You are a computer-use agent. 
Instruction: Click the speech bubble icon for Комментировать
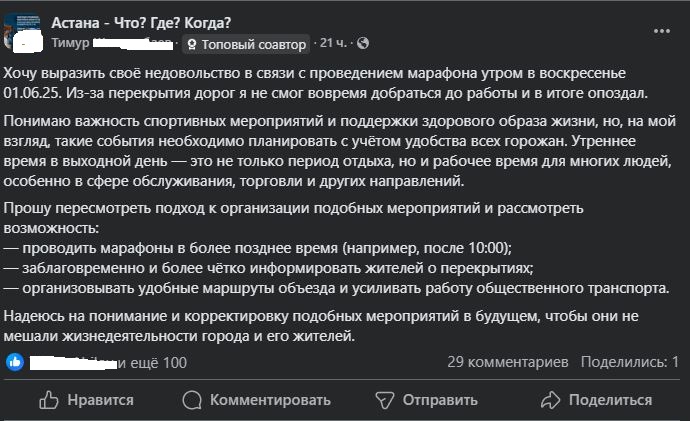(192, 399)
